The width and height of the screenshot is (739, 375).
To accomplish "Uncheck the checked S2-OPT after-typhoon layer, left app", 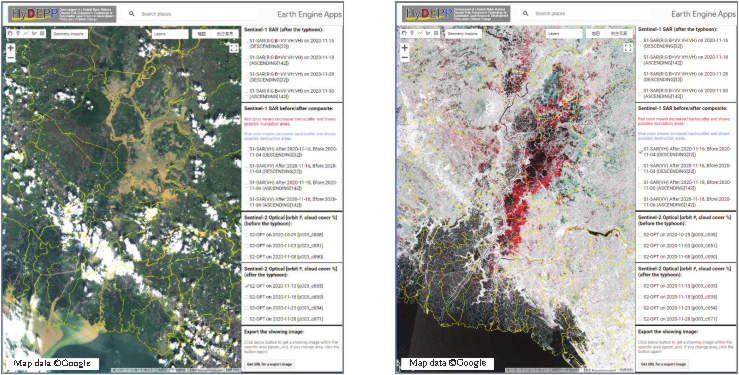I will (247, 286).
